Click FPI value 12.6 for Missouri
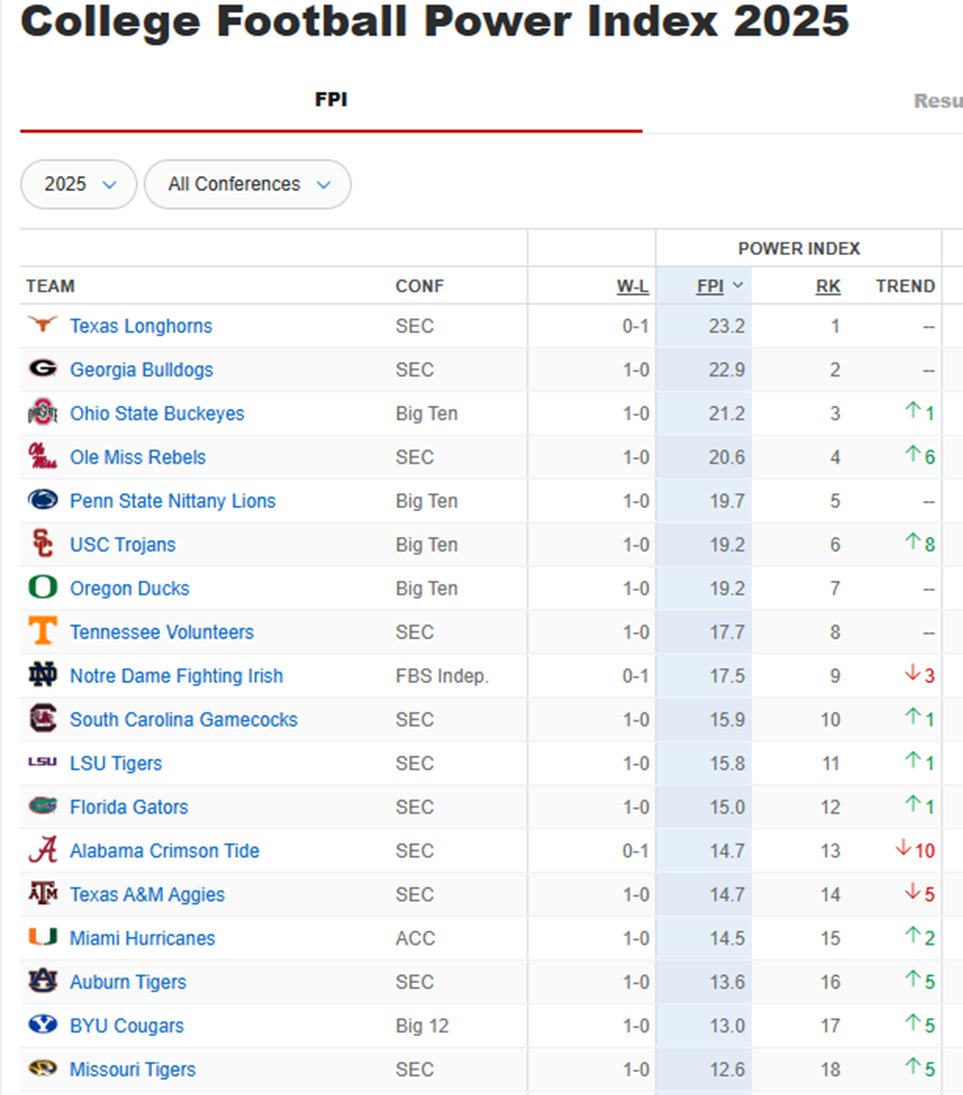 coord(726,1070)
